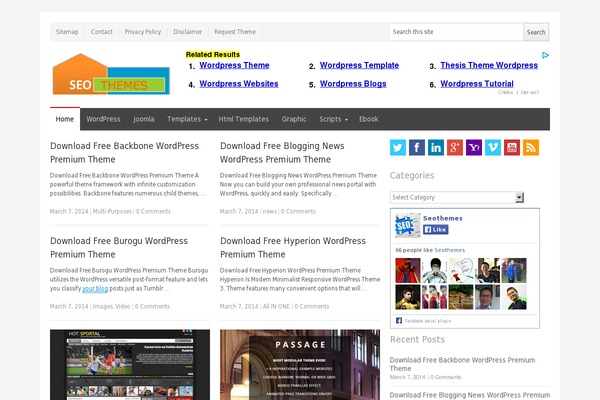Expand the Scripts menu
Viewport: 600px width, 400px height.
(333, 119)
